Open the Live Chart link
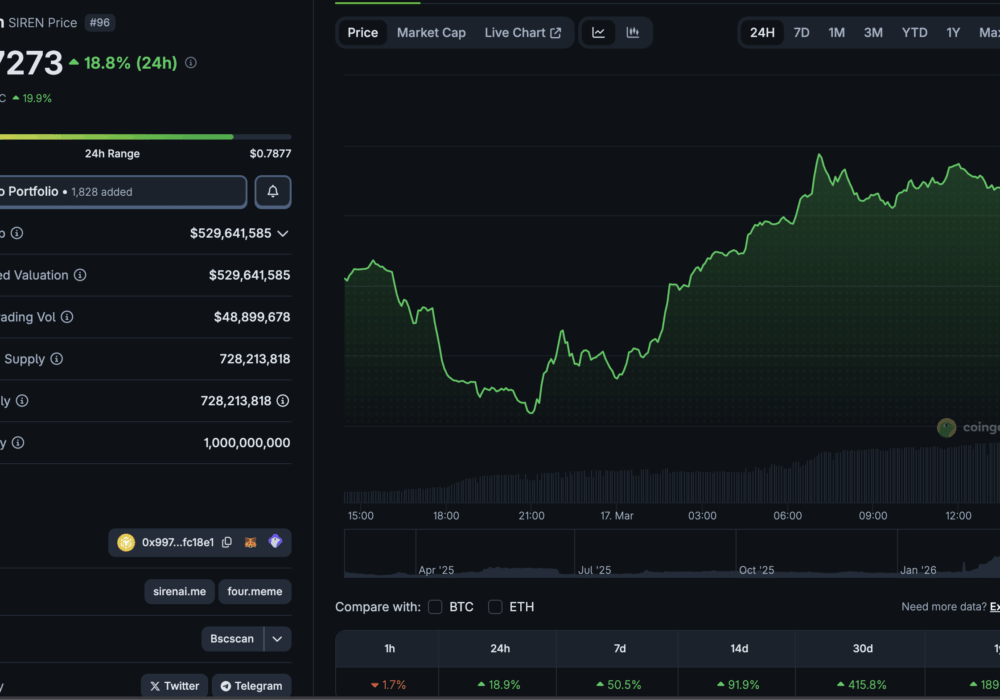 (x=522, y=33)
